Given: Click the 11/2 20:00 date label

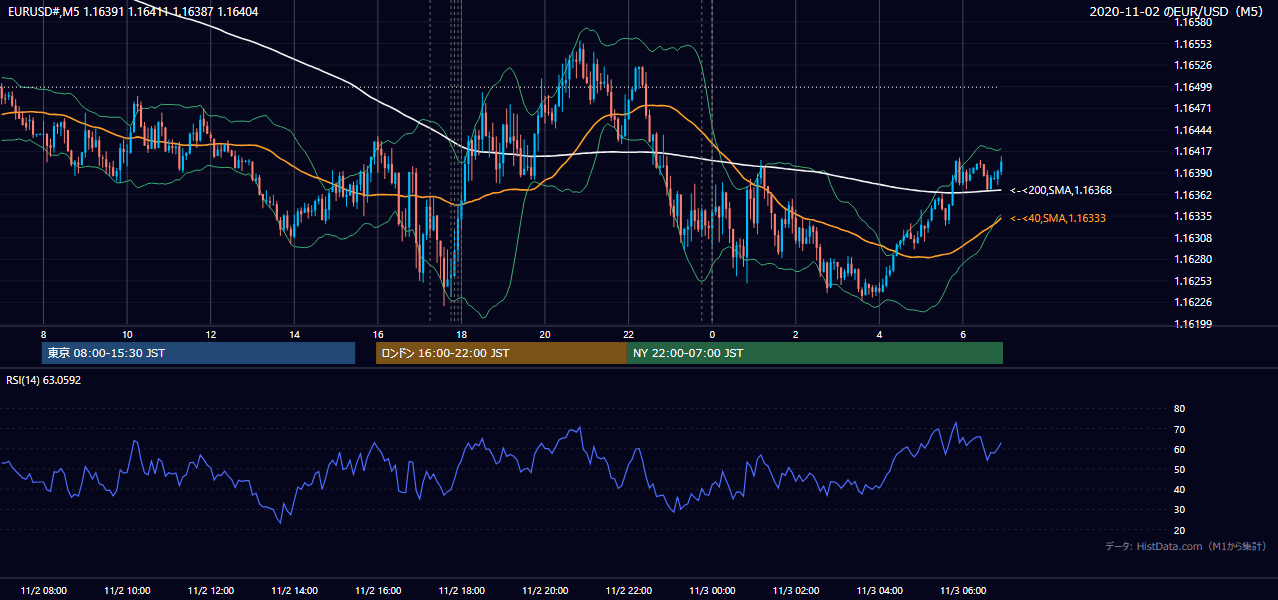Looking at the screenshot, I should [x=545, y=591].
